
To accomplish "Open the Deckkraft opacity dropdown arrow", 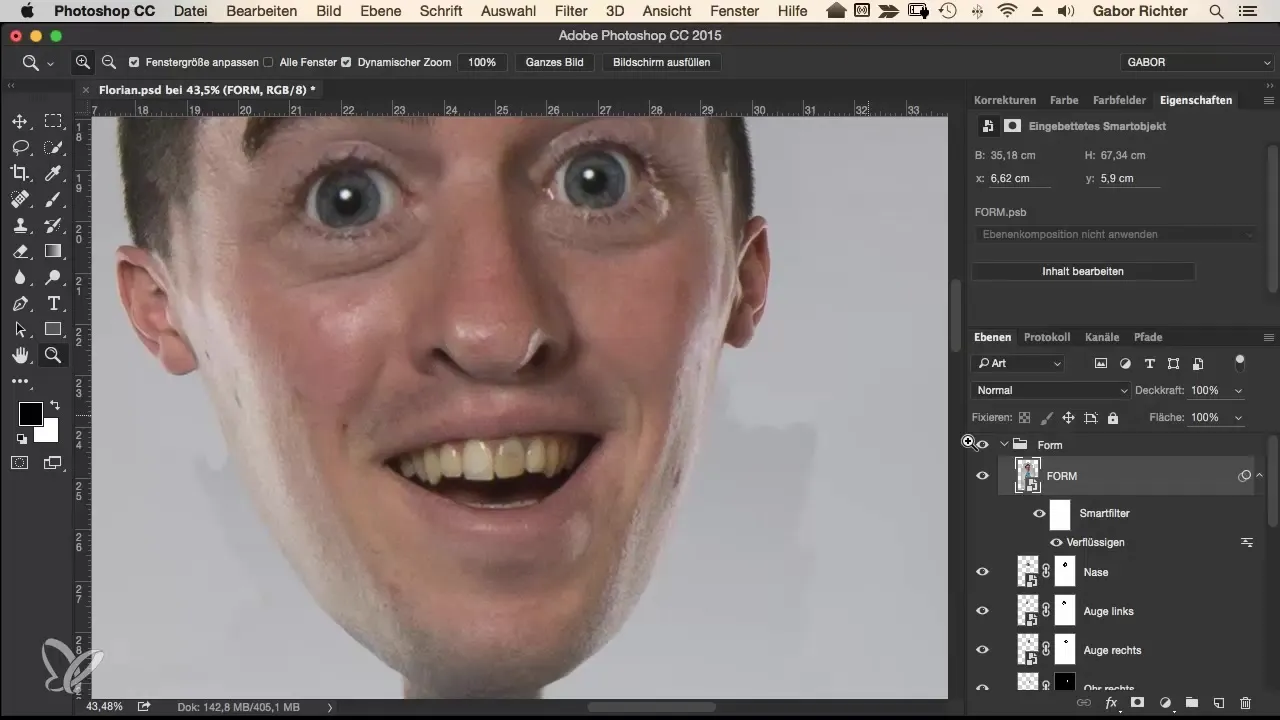I will pyautogui.click(x=1239, y=391).
